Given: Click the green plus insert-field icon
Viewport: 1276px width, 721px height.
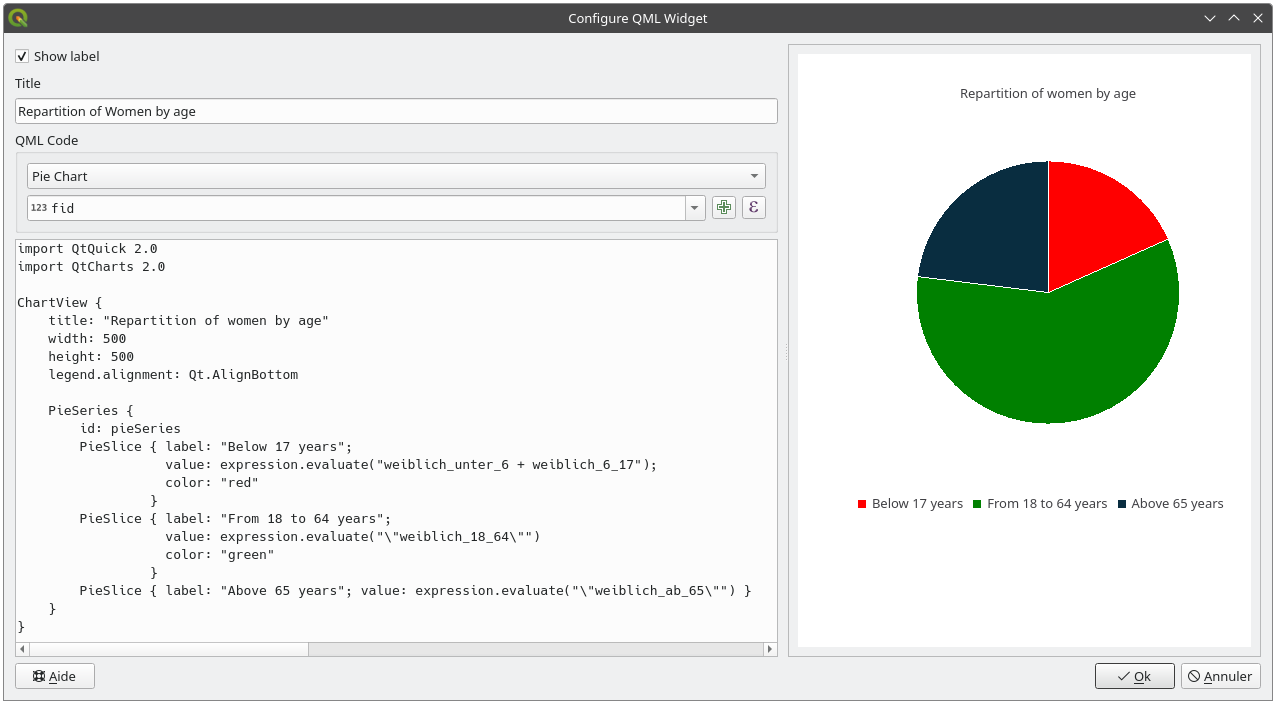Looking at the screenshot, I should click(723, 208).
